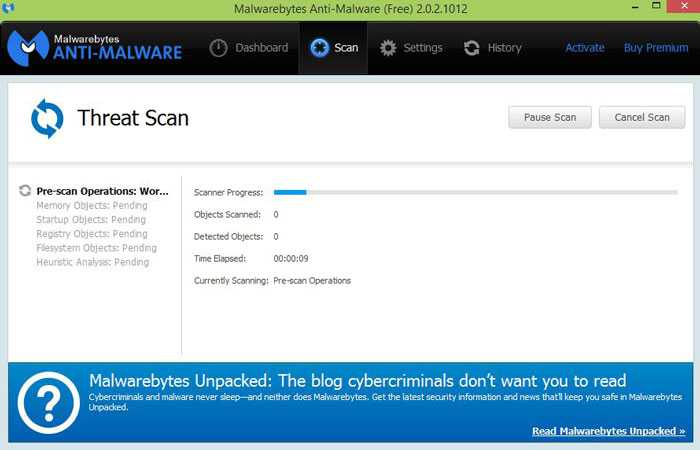This screenshot has width=700, height=450.
Task: Select Registry Objects: Pending row
Action: (x=92, y=234)
